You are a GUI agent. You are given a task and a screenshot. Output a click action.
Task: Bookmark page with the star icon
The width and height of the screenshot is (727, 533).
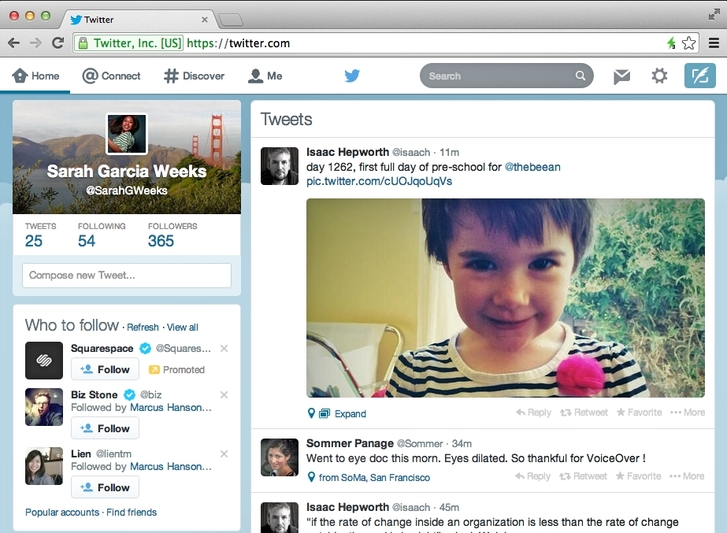689,43
